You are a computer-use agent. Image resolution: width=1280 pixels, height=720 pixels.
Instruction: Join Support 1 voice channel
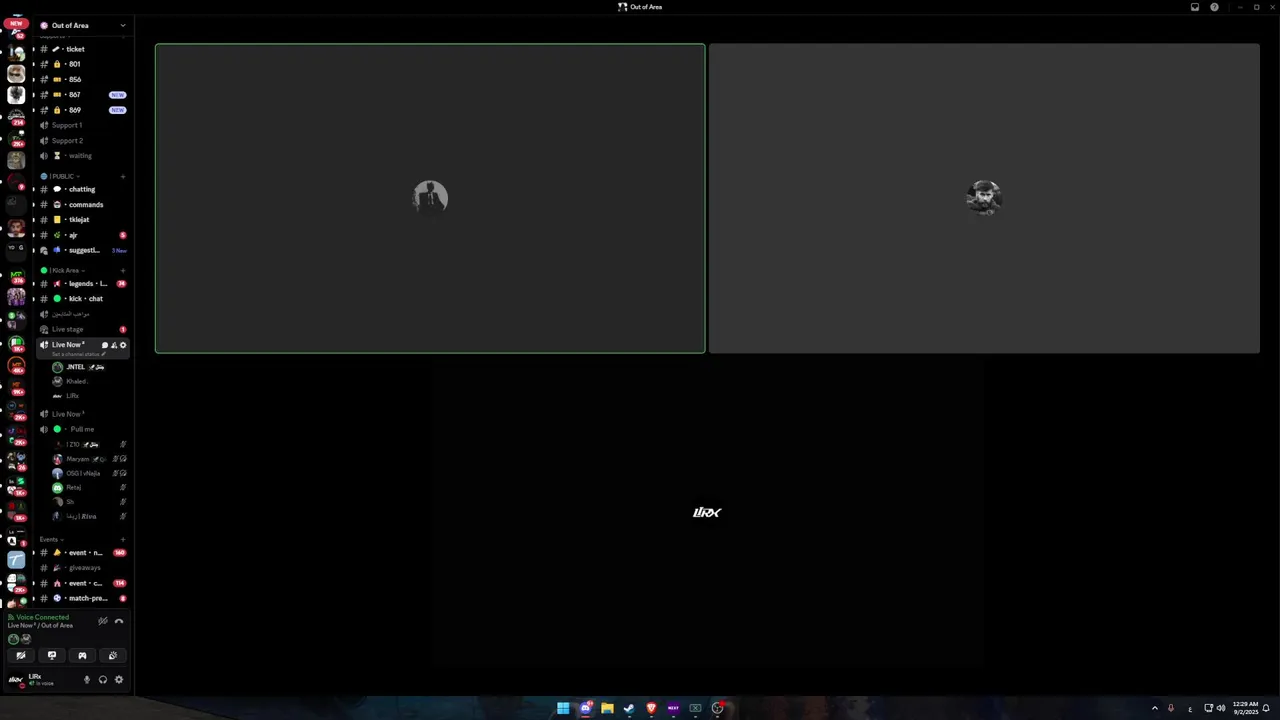pyautogui.click(x=84, y=125)
